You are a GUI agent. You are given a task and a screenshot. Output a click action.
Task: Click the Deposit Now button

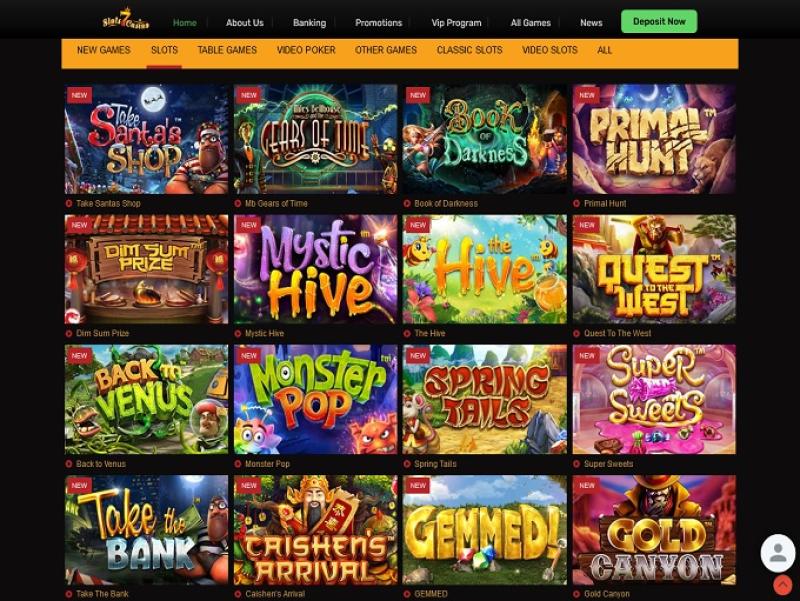pos(659,21)
